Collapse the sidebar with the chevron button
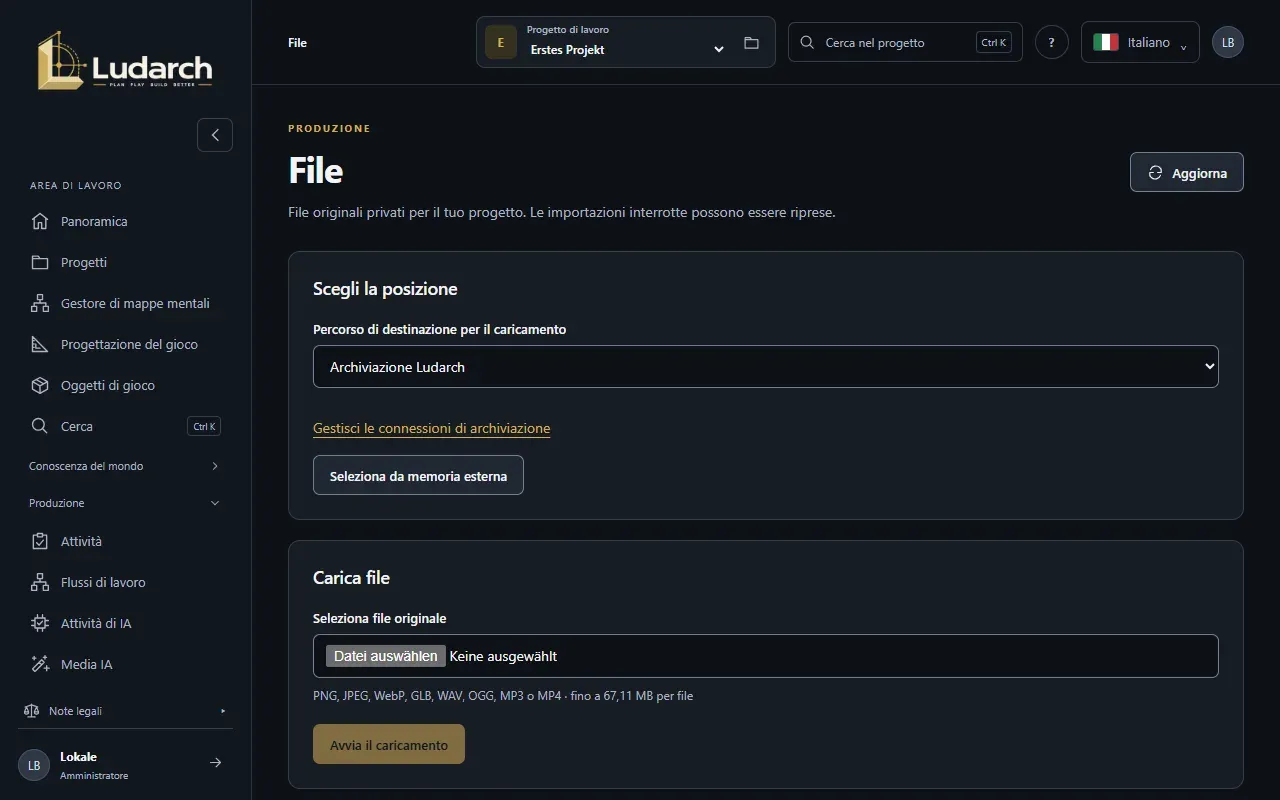Viewport: 1280px width, 800px height. point(215,135)
